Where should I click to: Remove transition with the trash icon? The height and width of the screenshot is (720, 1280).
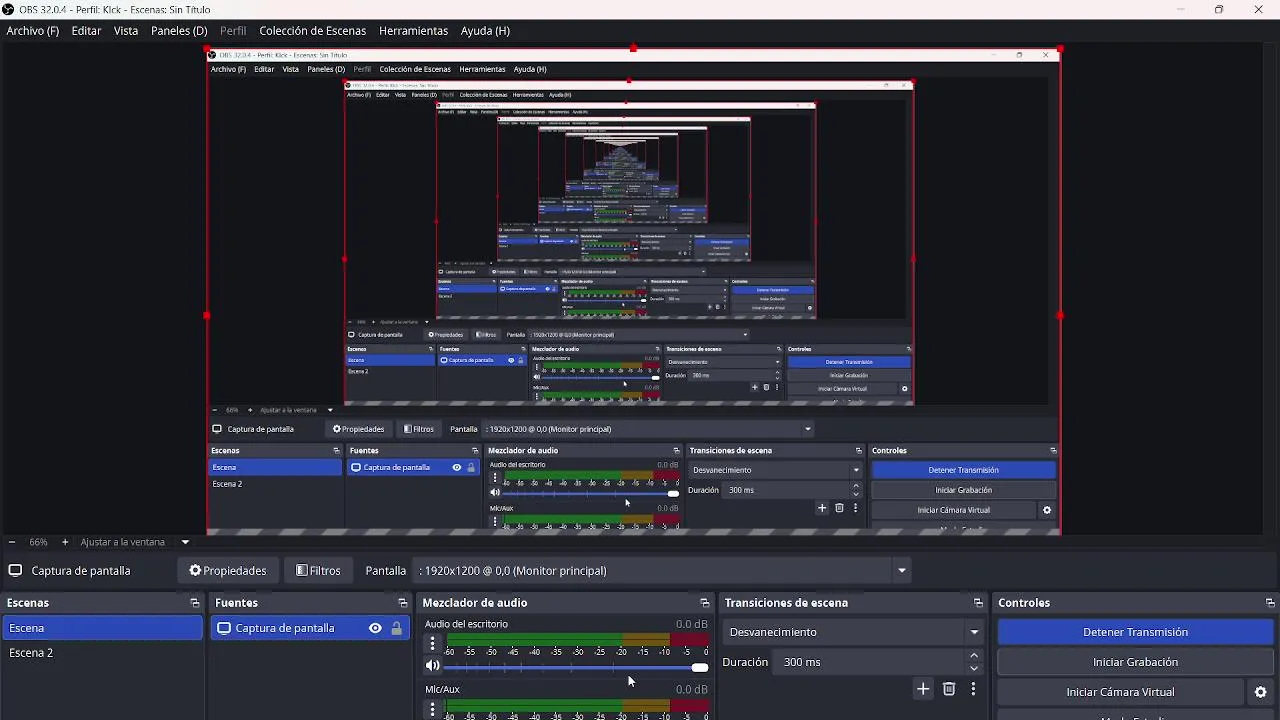[949, 689]
